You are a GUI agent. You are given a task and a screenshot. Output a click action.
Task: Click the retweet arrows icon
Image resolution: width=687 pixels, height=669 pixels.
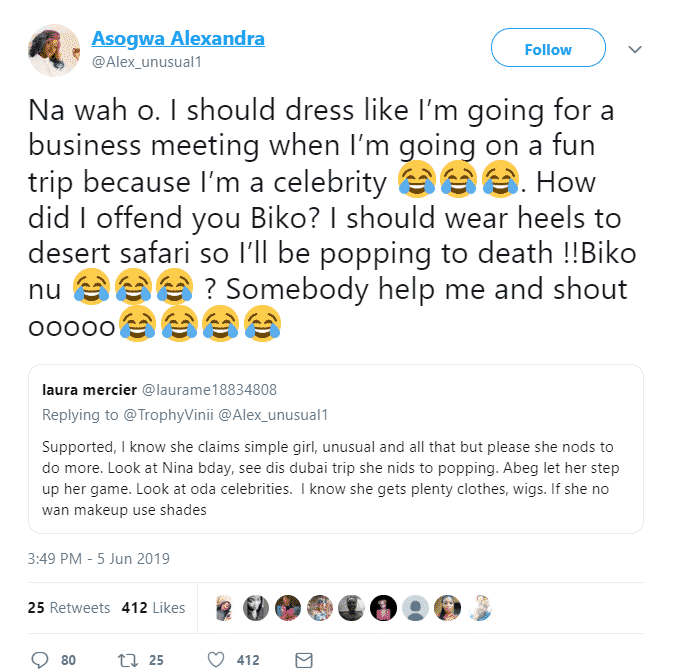pyautogui.click(x=128, y=659)
